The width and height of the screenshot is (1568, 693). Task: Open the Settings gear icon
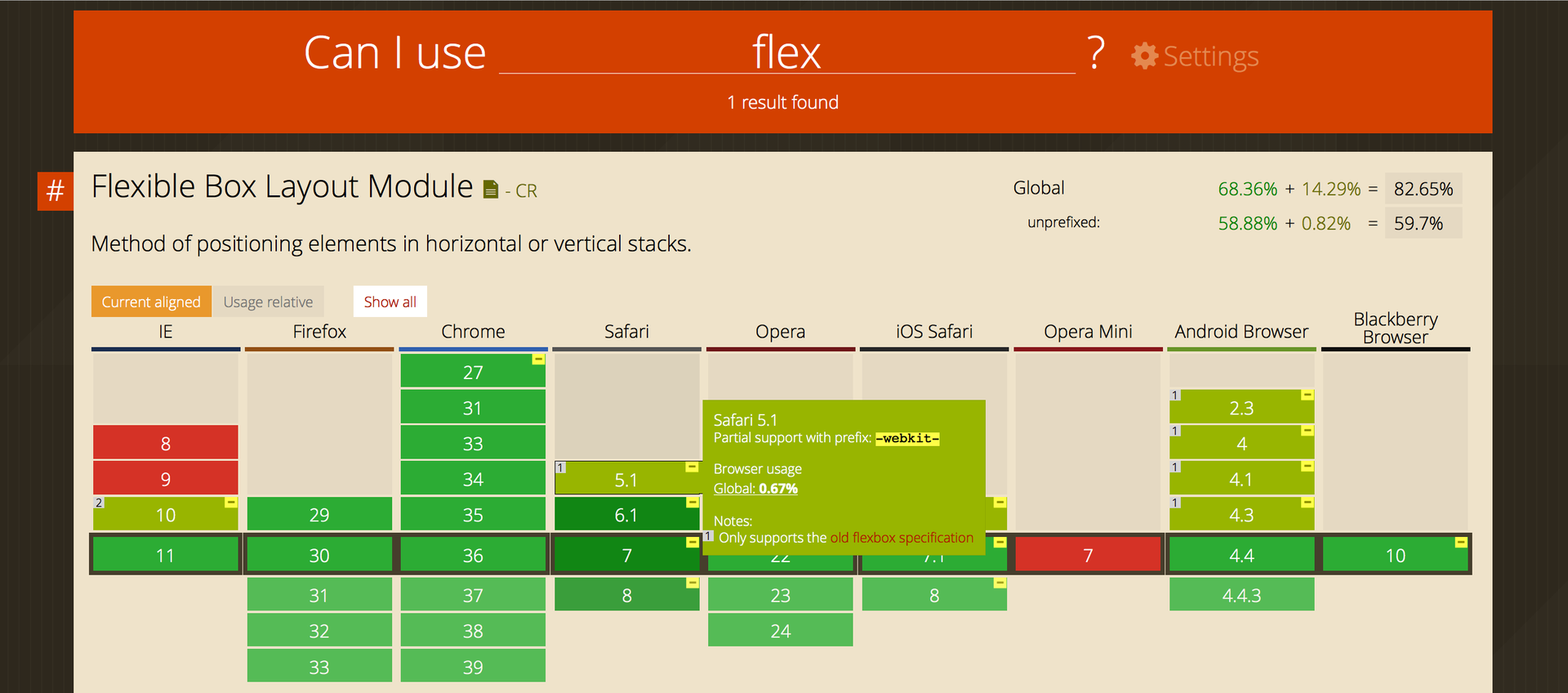[x=1144, y=56]
